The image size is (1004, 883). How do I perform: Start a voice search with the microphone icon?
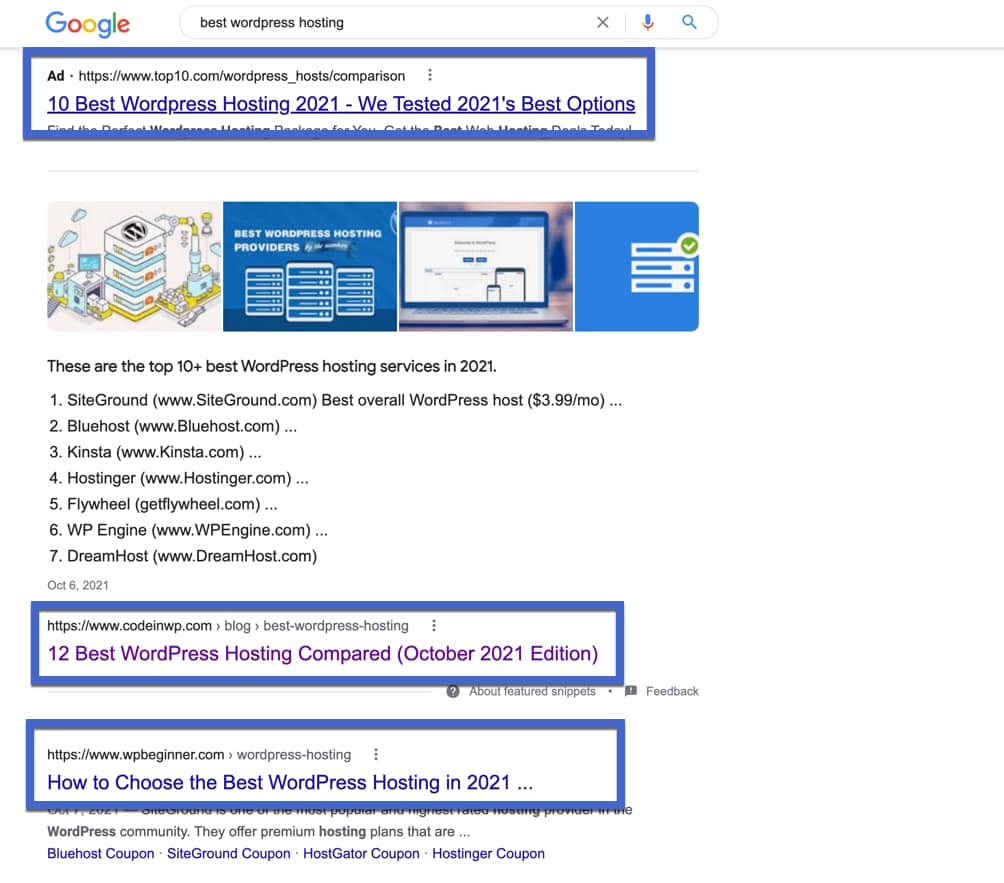[647, 22]
